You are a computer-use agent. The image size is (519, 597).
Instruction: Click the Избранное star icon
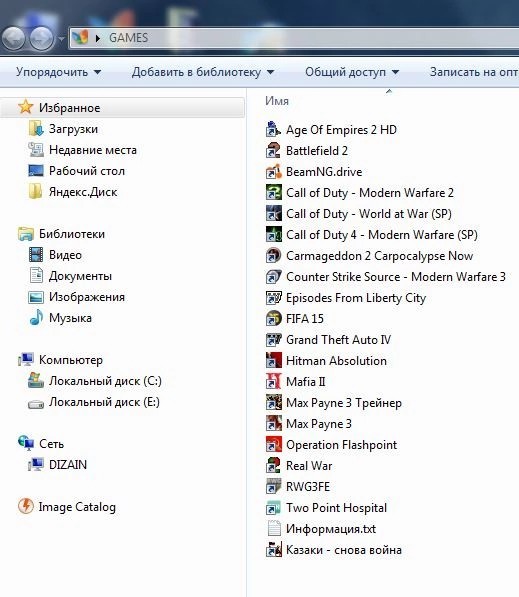pyautogui.click(x=26, y=107)
